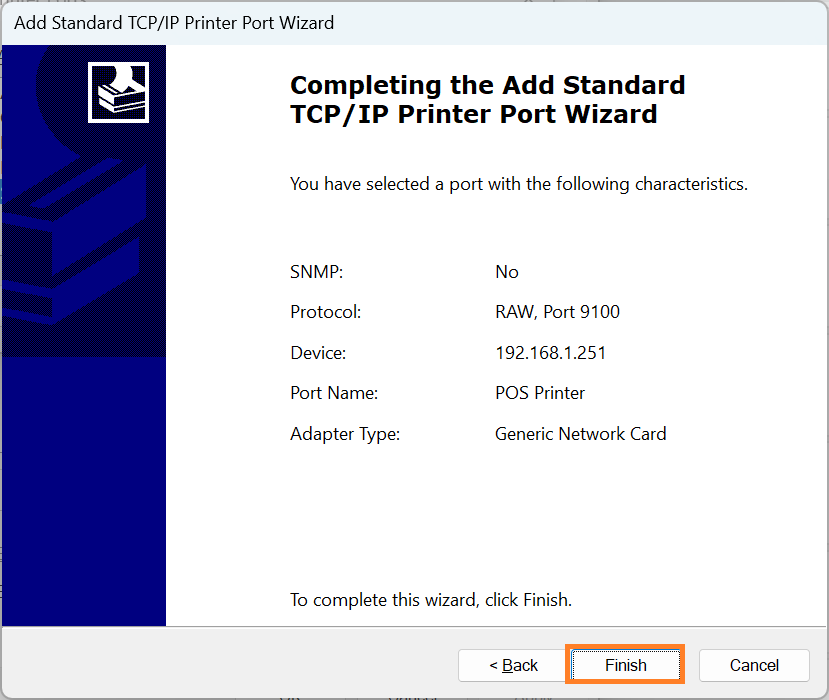This screenshot has width=829, height=700.
Task: Click the selected port characteristics sentence
Action: [x=518, y=184]
